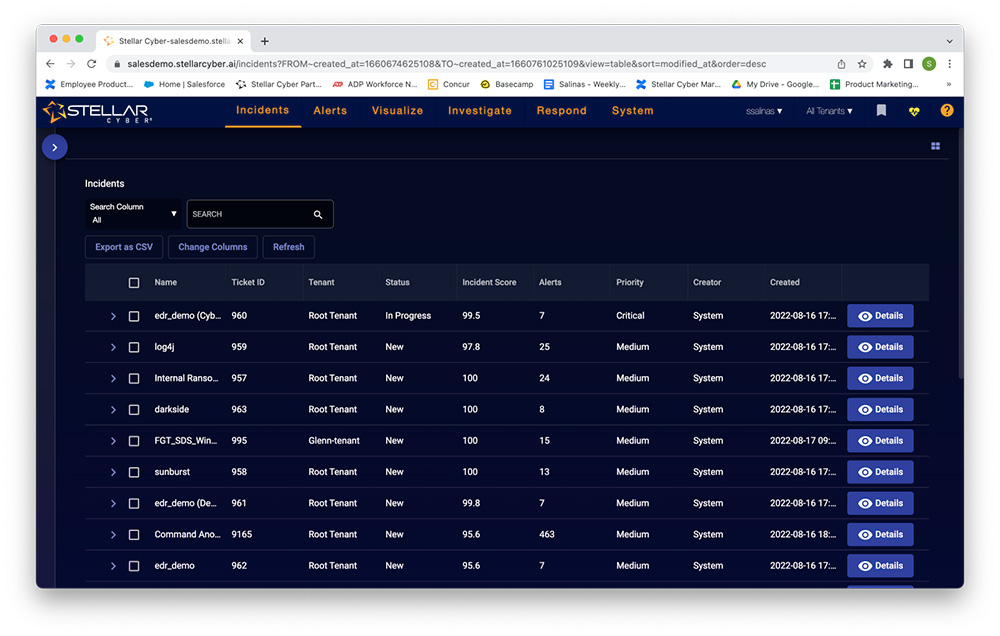Reload the page with browser refresh icon
The height and width of the screenshot is (636, 1000).
(91, 64)
